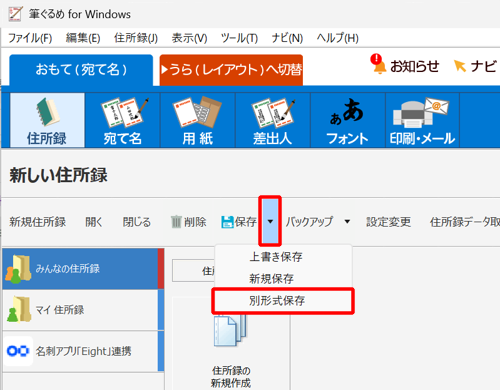Select the 宛て名 addressee toolbar icon
This screenshot has width=500, height=390.
[x=123, y=120]
